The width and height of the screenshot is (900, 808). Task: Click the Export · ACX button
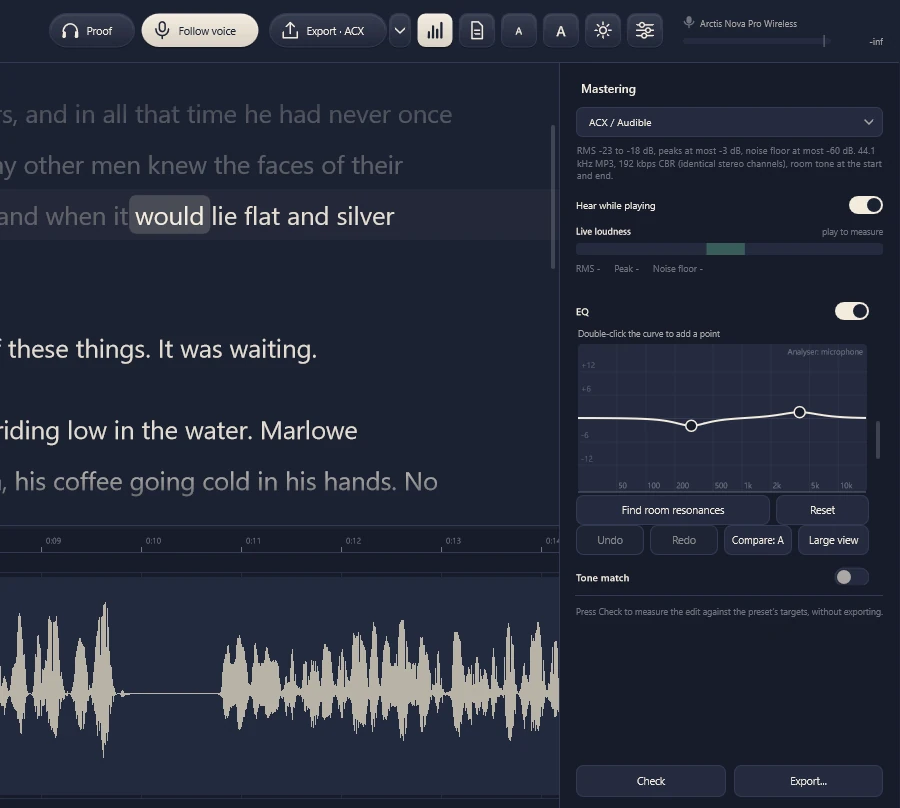(327, 31)
